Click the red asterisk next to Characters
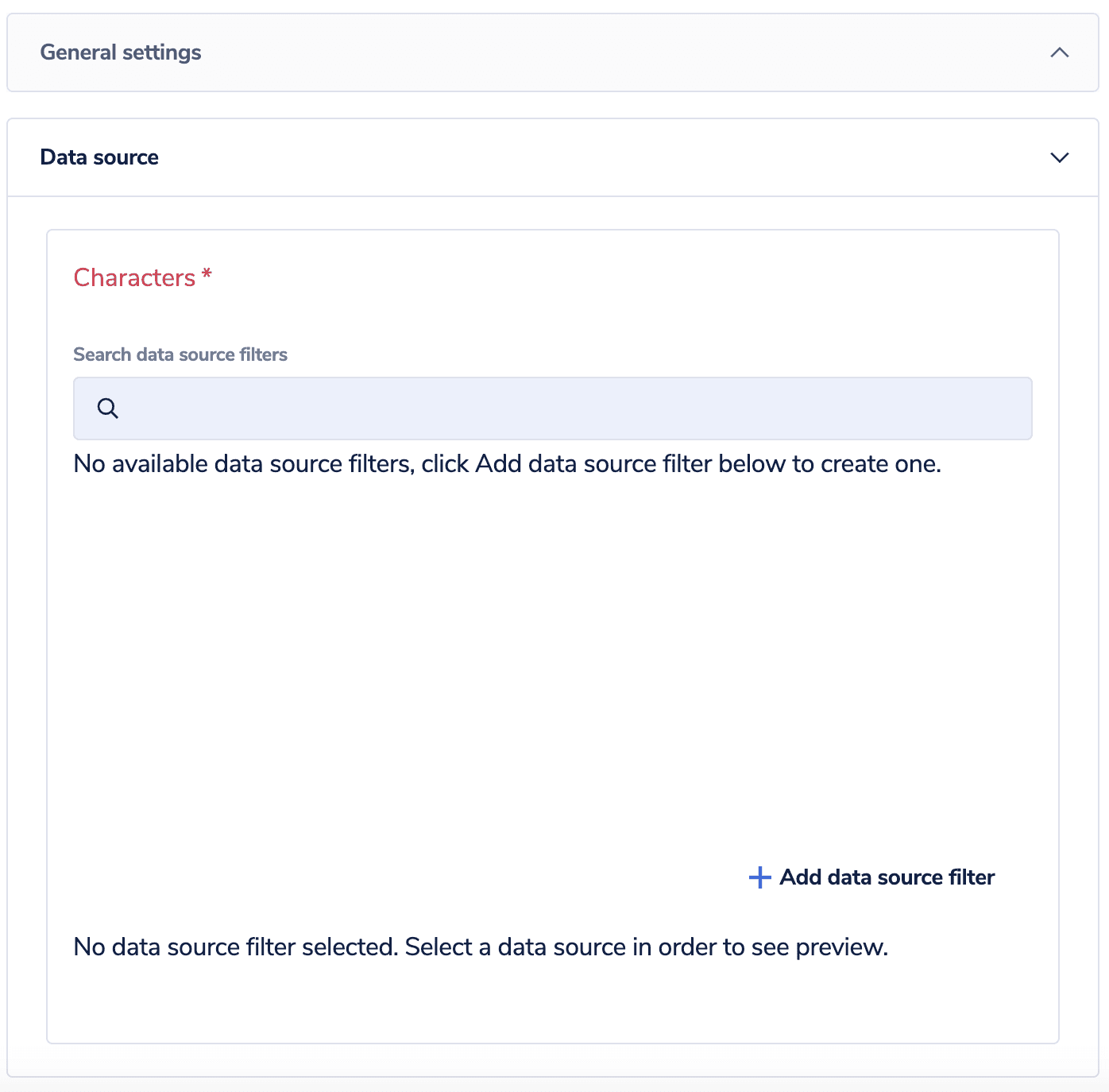The width and height of the screenshot is (1109, 1092). tap(207, 276)
